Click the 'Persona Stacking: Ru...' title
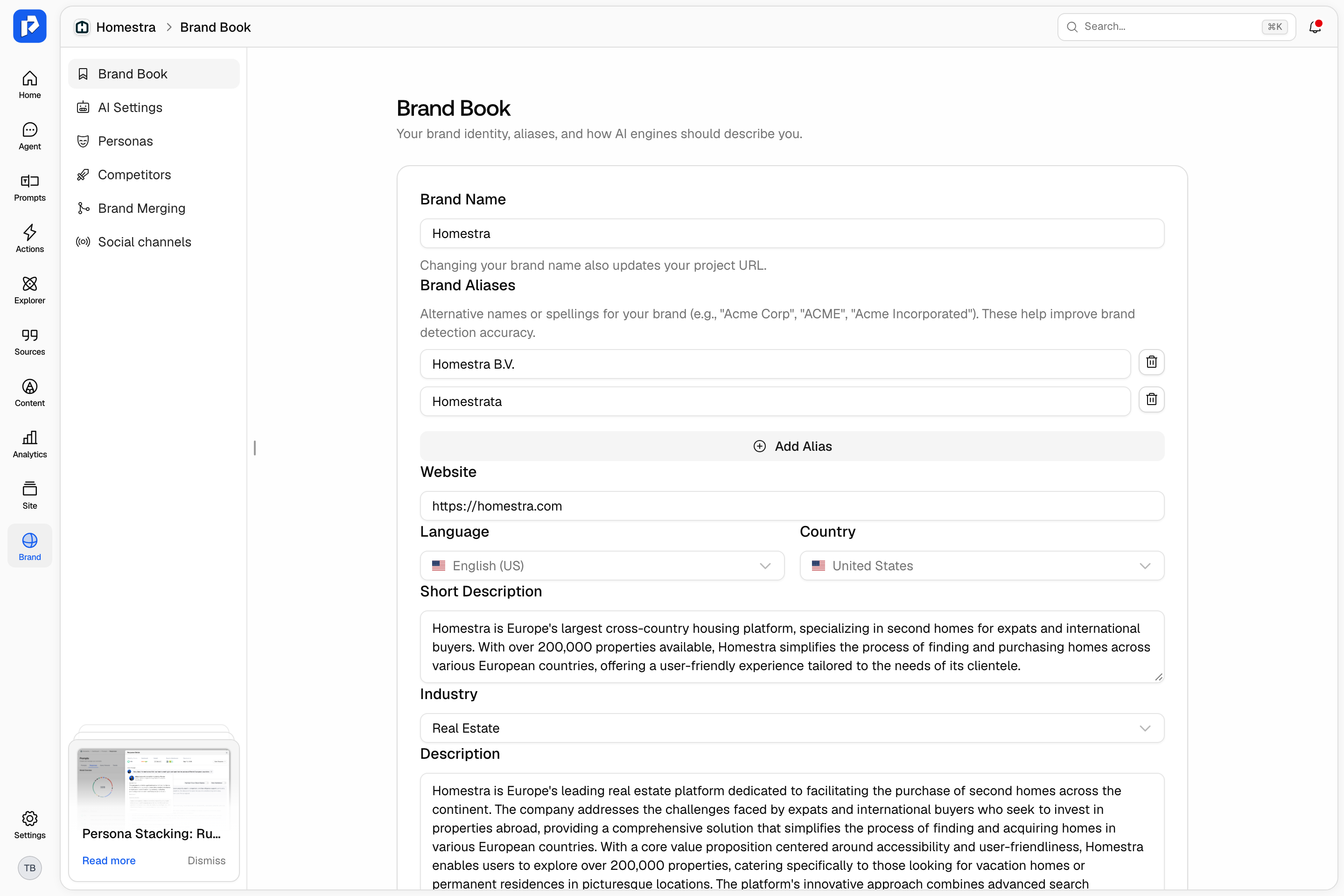The image size is (1344, 896). (x=151, y=834)
